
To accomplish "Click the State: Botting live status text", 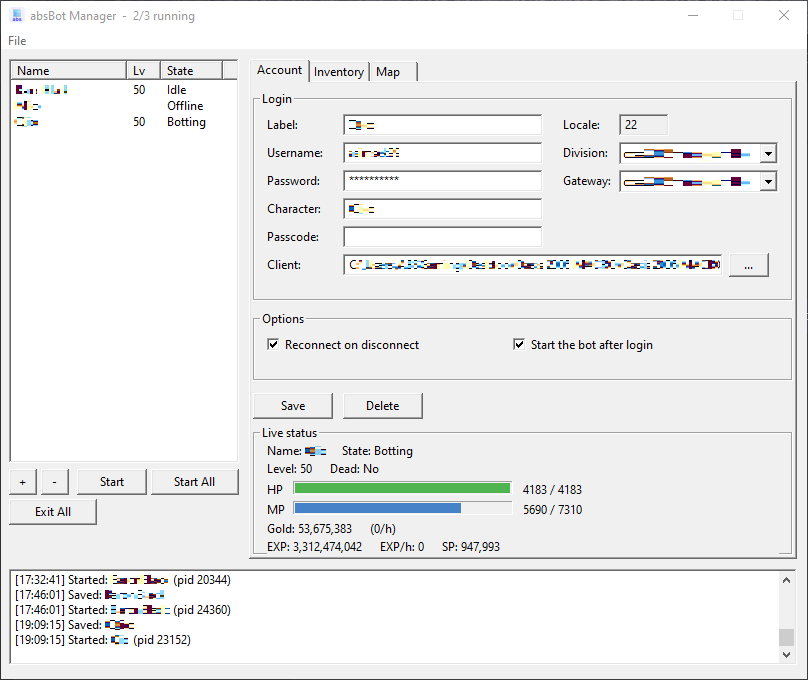I will click(377, 451).
